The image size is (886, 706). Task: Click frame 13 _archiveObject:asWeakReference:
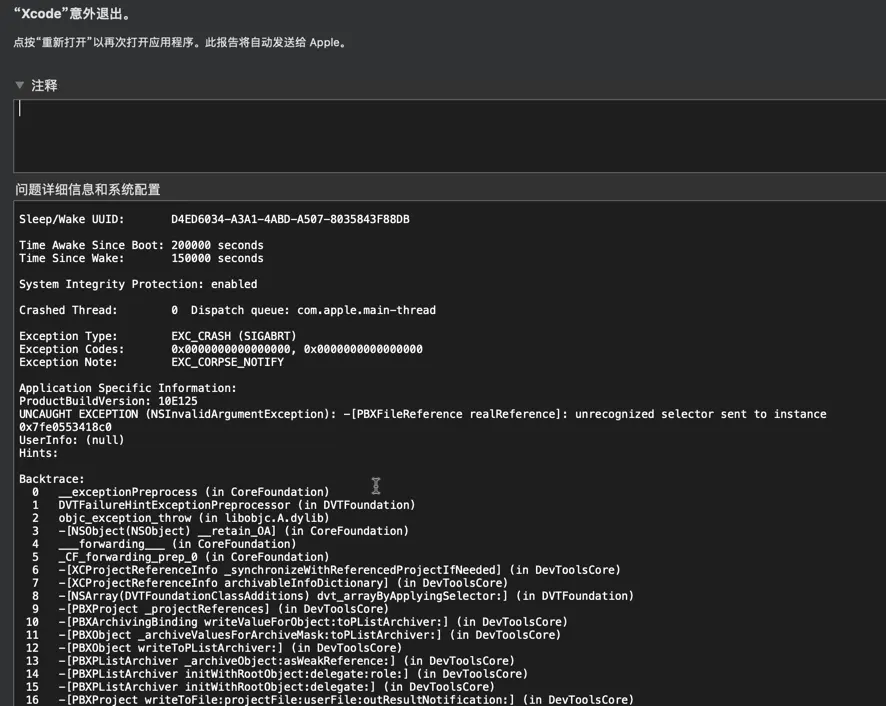pyautogui.click(x=270, y=661)
